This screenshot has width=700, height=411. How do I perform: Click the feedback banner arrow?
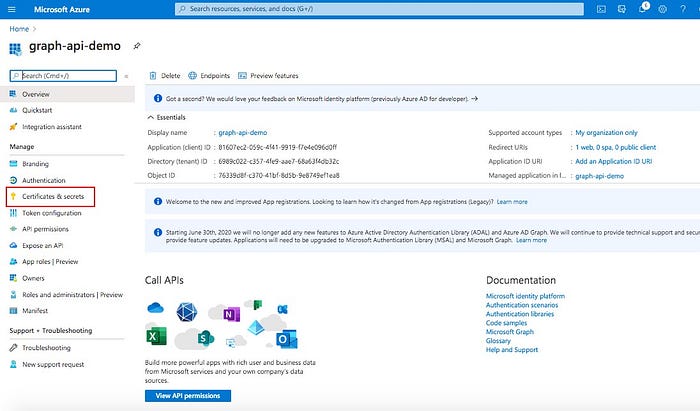[x=475, y=99]
